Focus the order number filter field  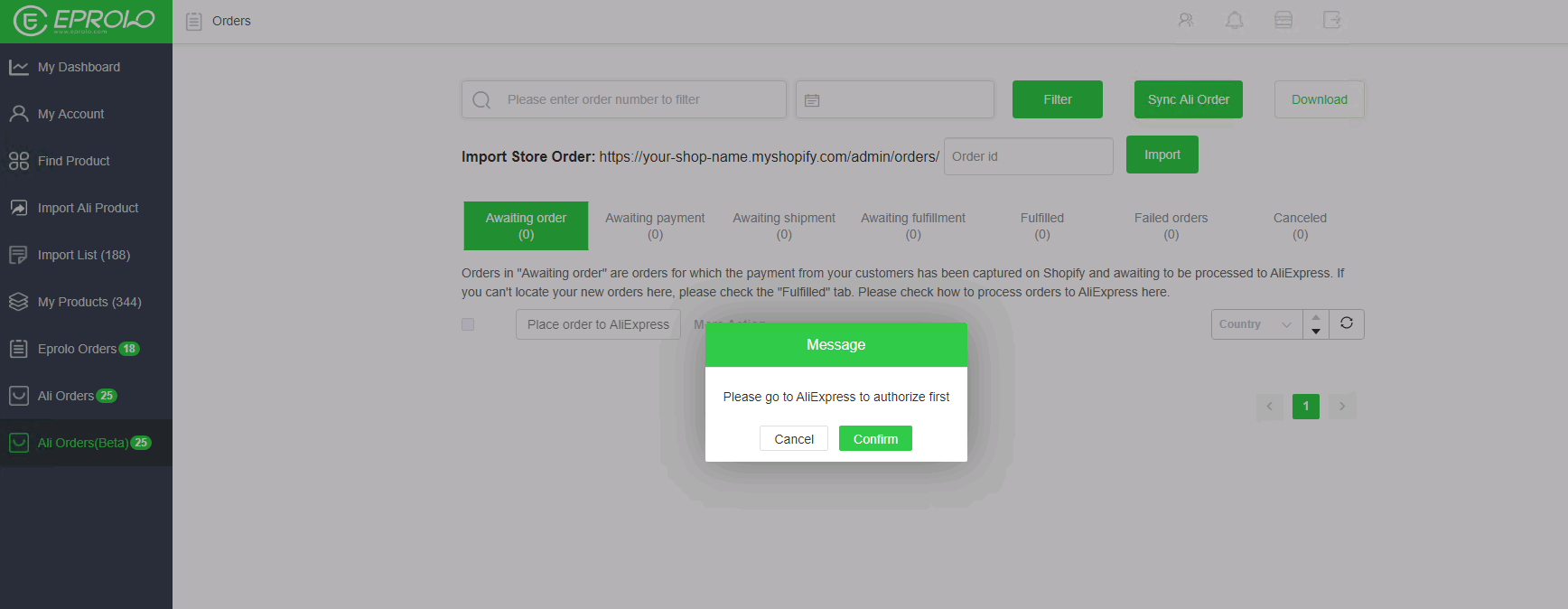[x=624, y=99]
